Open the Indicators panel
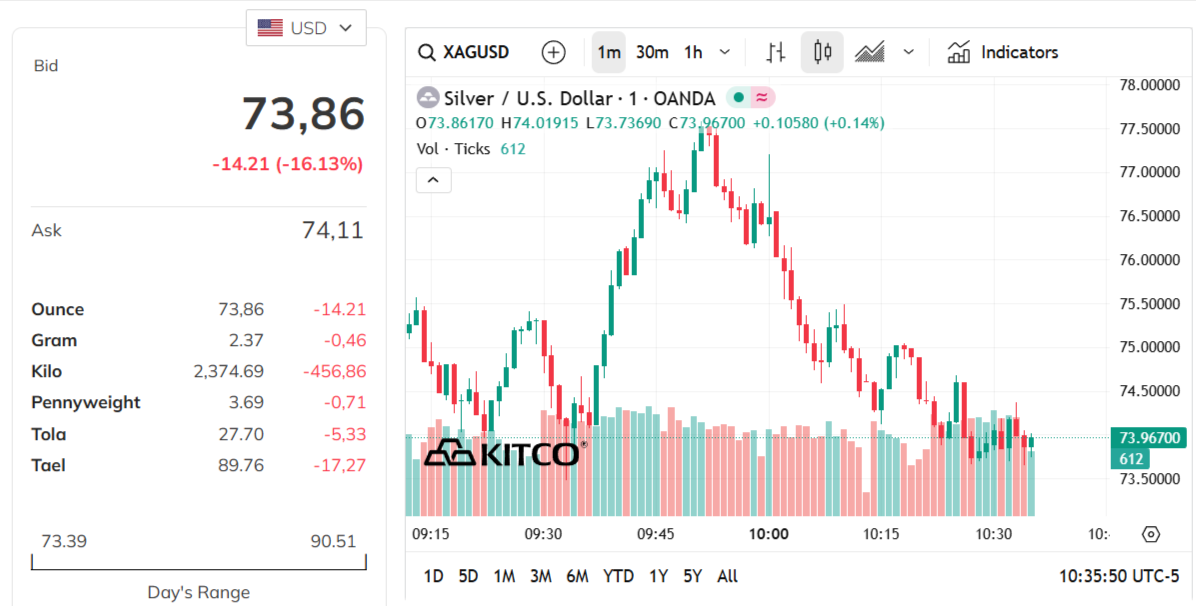Screen dimensions: 1196x606 click(x=1002, y=51)
